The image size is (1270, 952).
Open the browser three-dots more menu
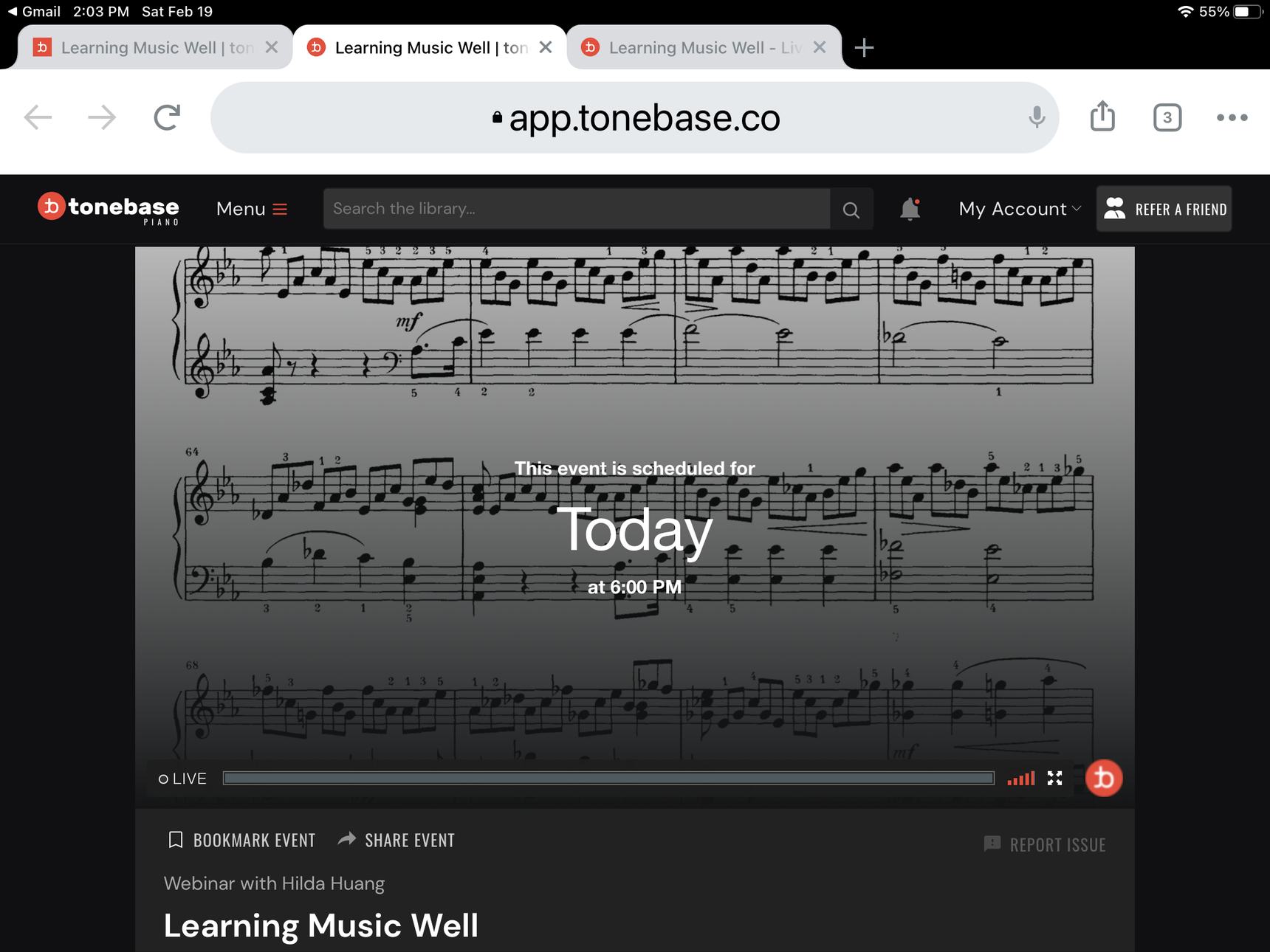click(1232, 117)
